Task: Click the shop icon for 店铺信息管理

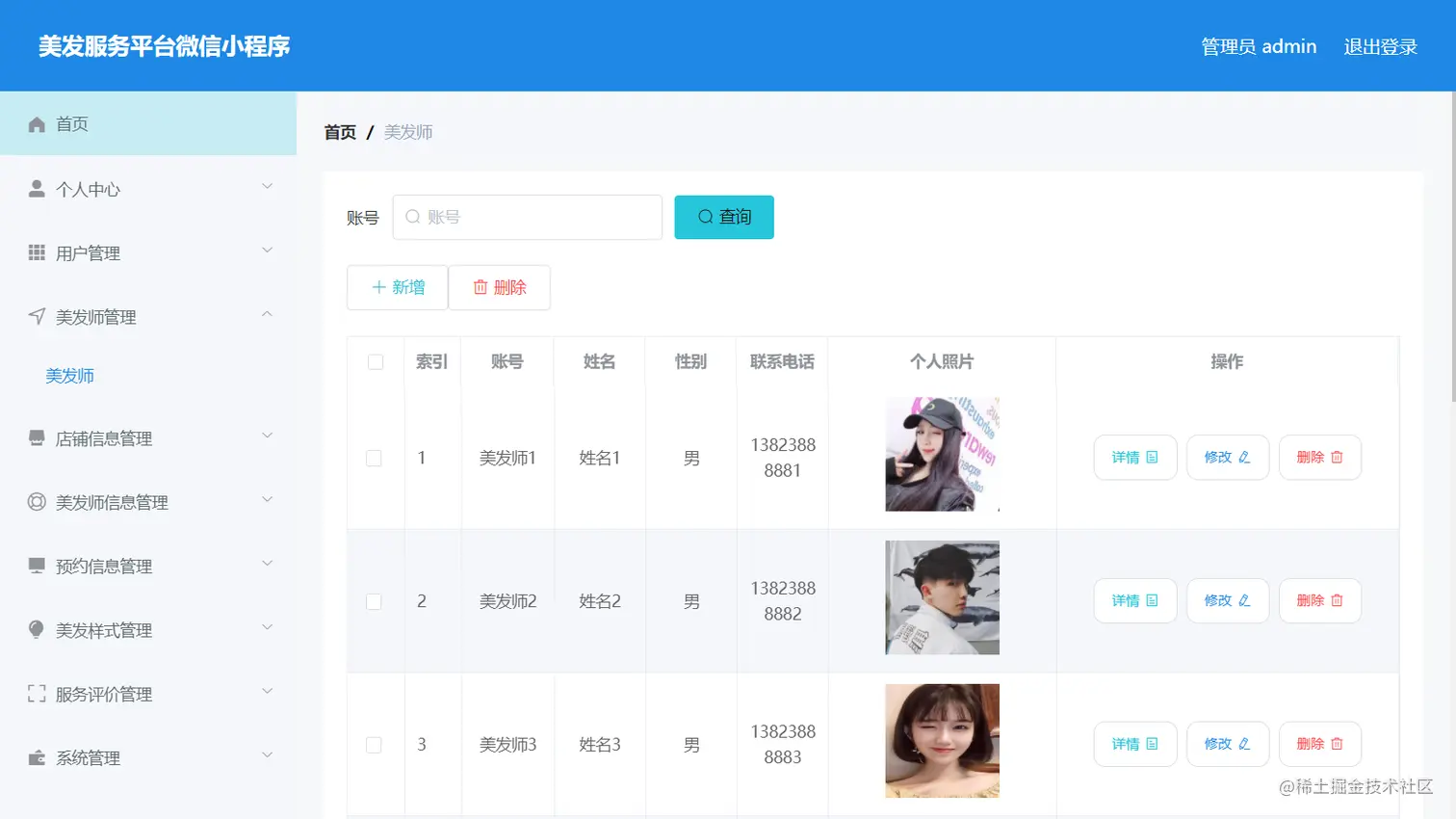Action: pos(37,438)
